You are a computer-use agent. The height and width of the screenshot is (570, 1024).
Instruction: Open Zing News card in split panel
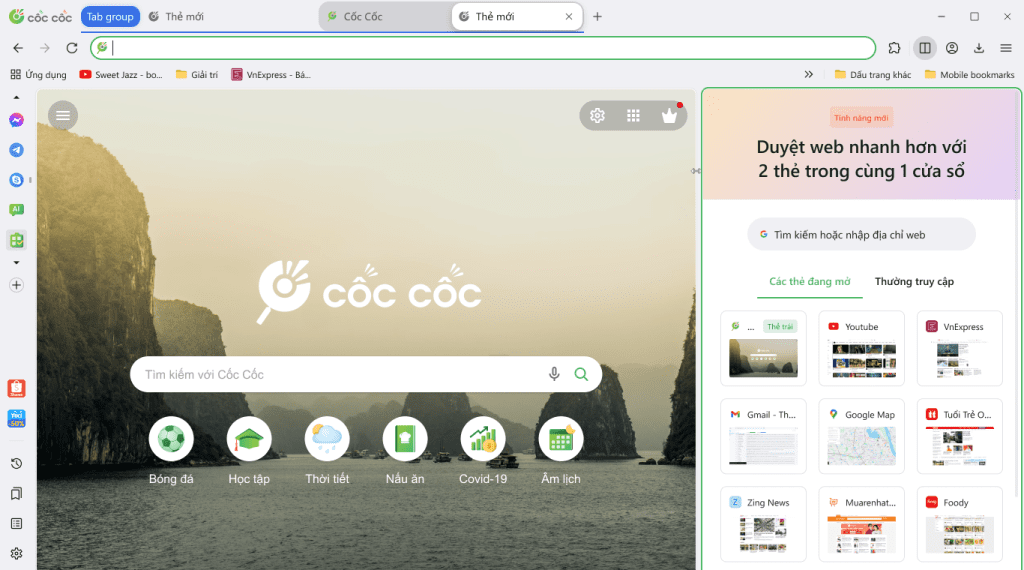[763, 524]
